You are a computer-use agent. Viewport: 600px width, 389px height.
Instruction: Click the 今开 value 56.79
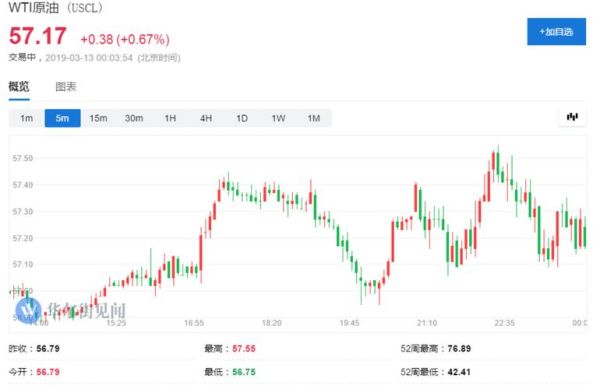coord(48,372)
